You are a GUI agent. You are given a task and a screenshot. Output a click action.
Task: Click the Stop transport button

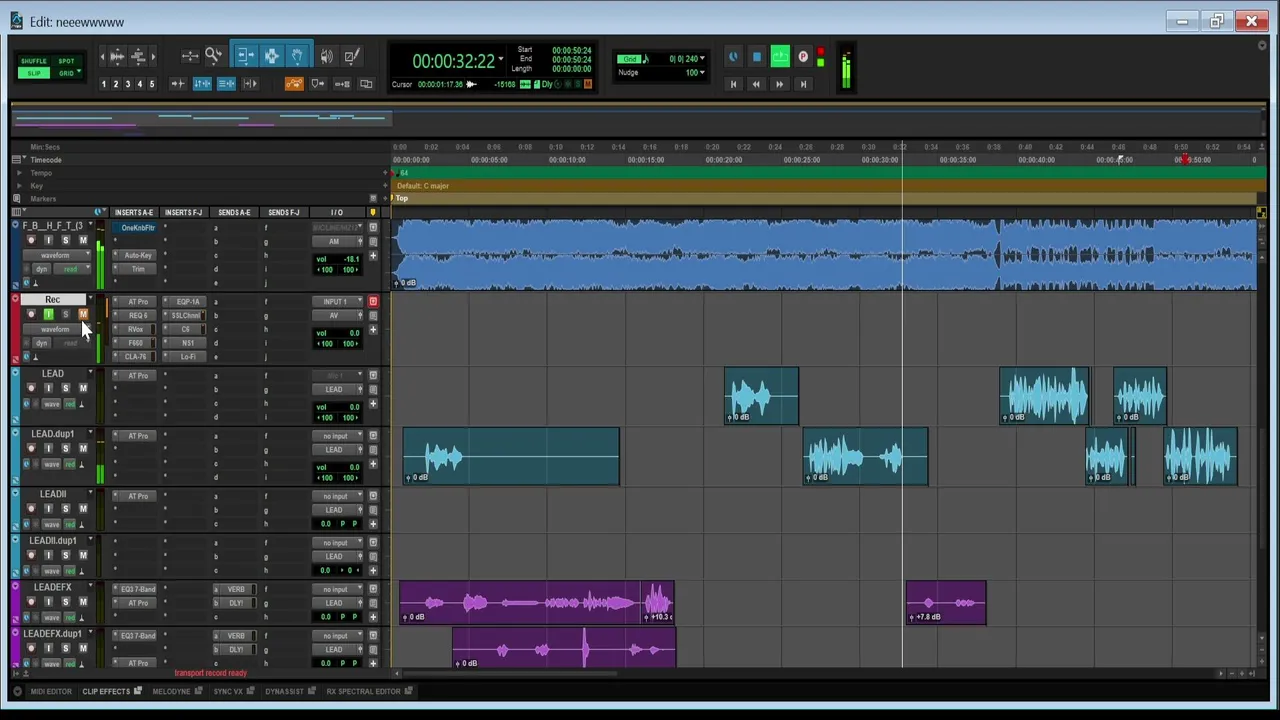[757, 57]
